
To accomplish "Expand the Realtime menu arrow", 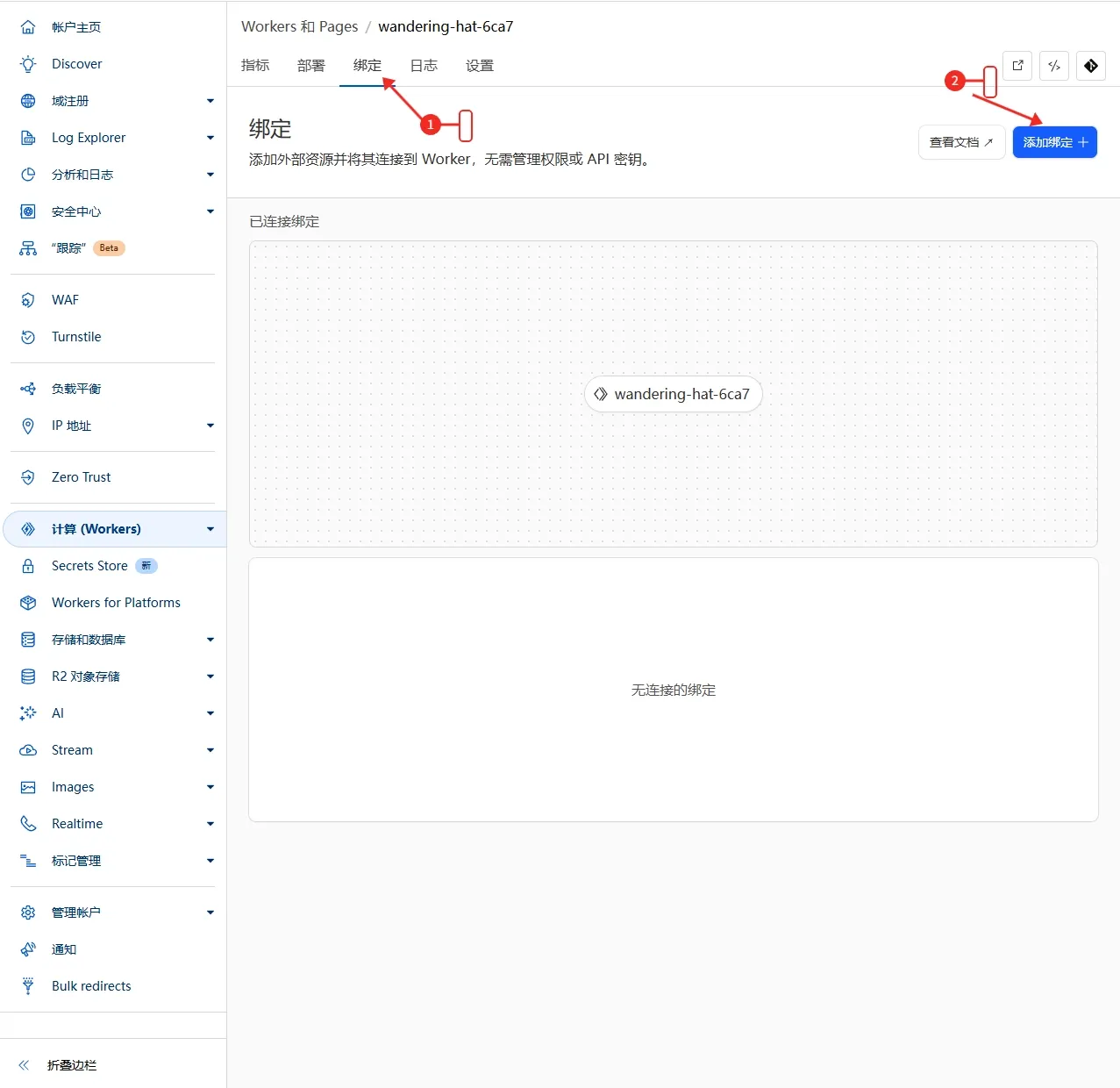I will click(x=210, y=824).
